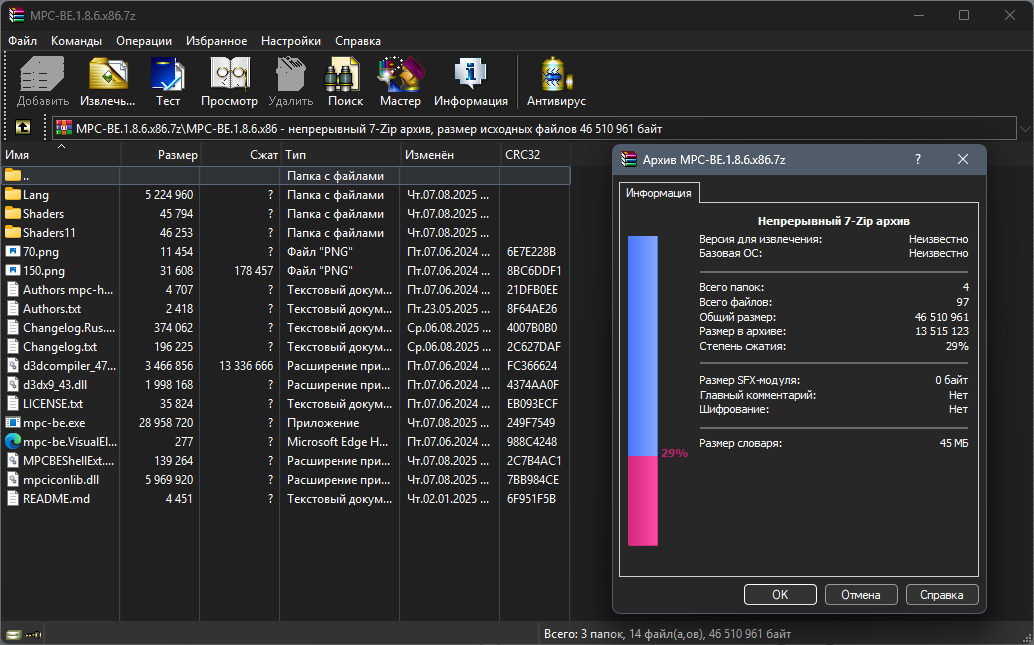Click the size value 28 958 720
The width and height of the screenshot is (1034, 645).
(166, 422)
